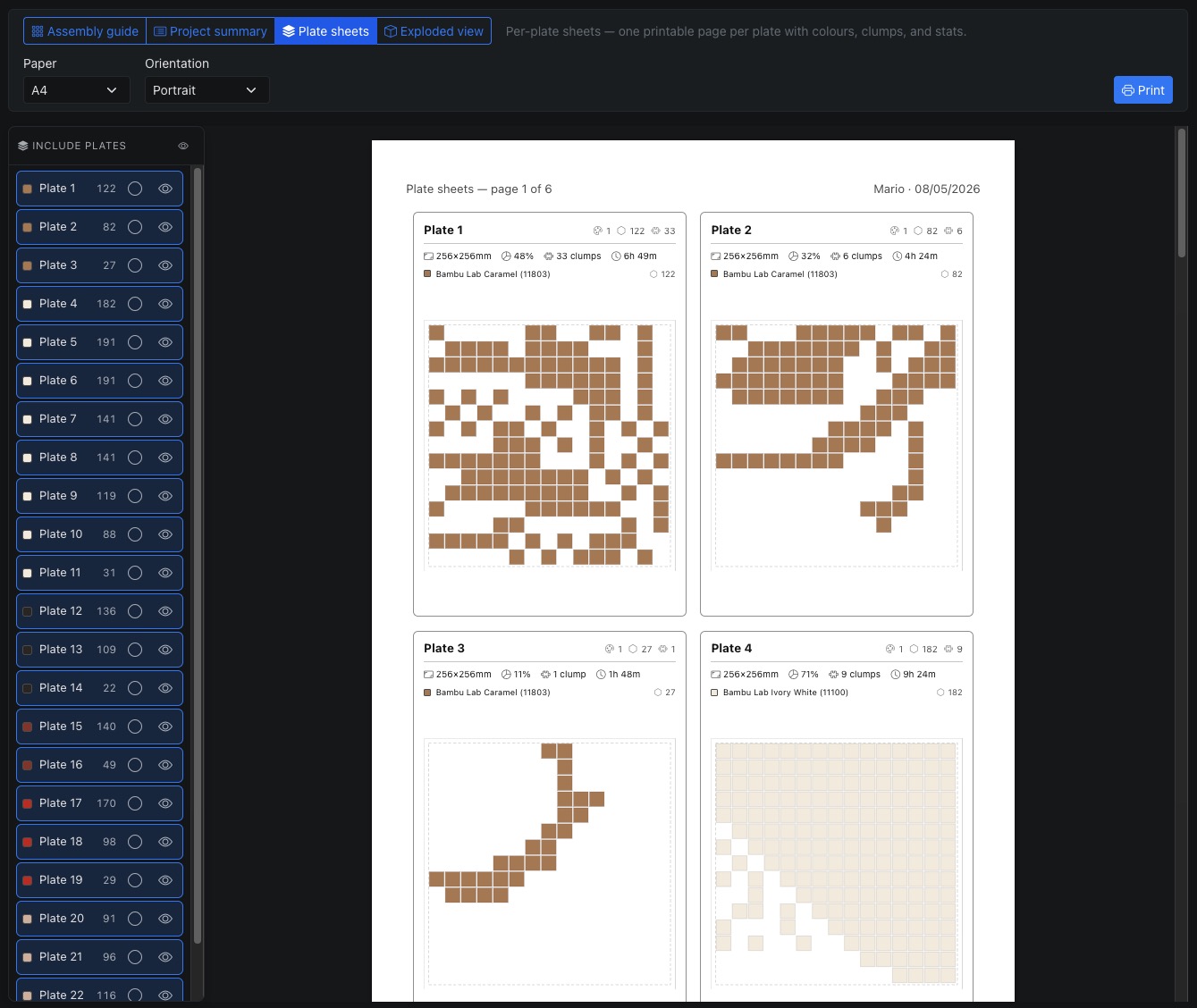The width and height of the screenshot is (1197, 1008).
Task: Click the circle icon on Plate 6 row
Action: click(135, 381)
